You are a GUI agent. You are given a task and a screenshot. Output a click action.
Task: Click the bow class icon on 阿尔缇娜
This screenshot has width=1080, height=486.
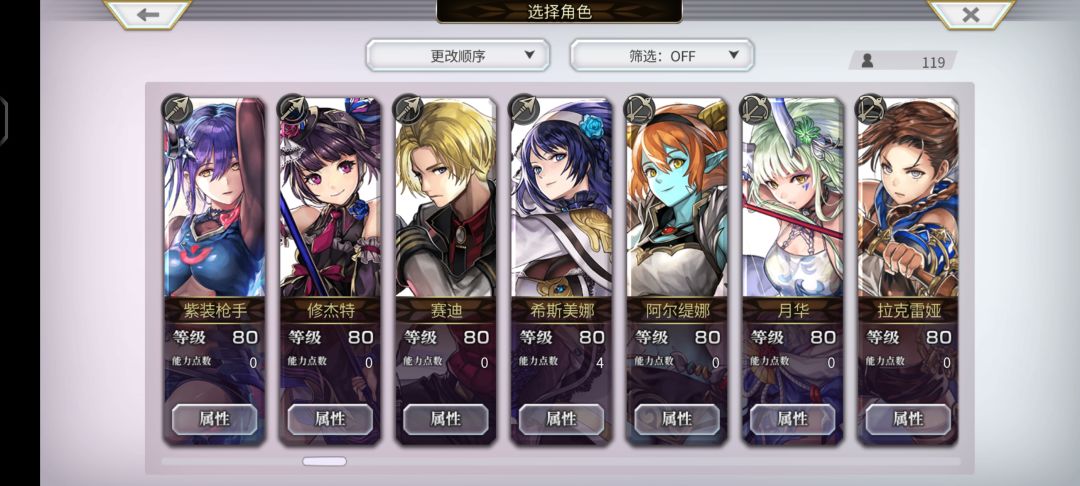pos(640,108)
